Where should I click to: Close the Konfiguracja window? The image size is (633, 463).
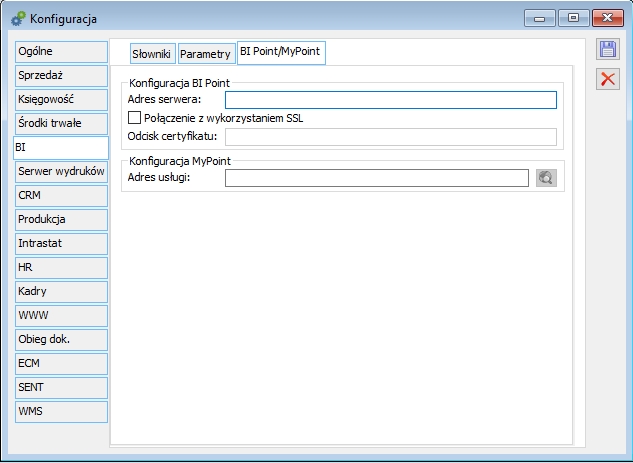click(x=608, y=18)
